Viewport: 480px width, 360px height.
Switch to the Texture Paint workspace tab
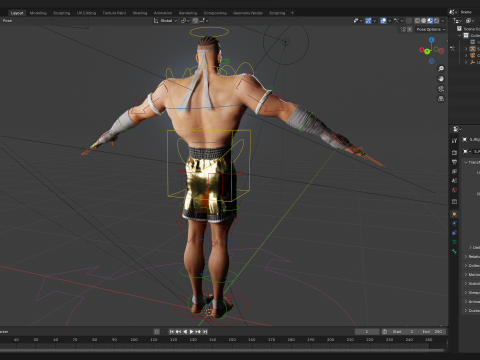pos(114,13)
